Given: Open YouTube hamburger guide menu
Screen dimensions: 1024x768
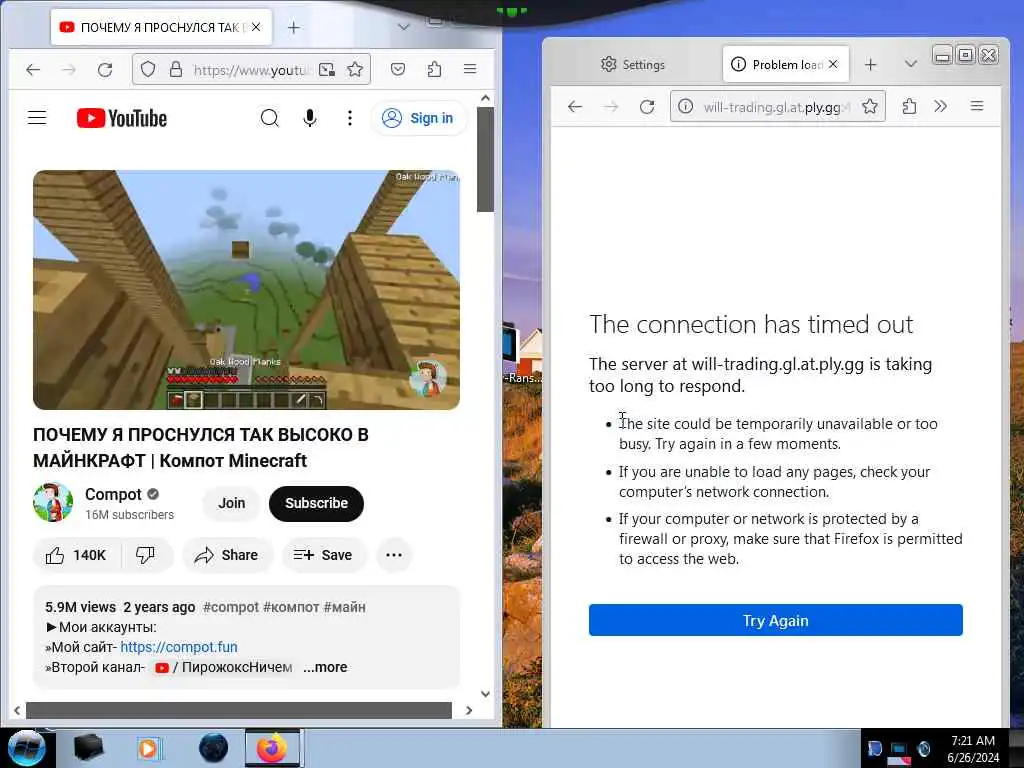Looking at the screenshot, I should (x=37, y=118).
